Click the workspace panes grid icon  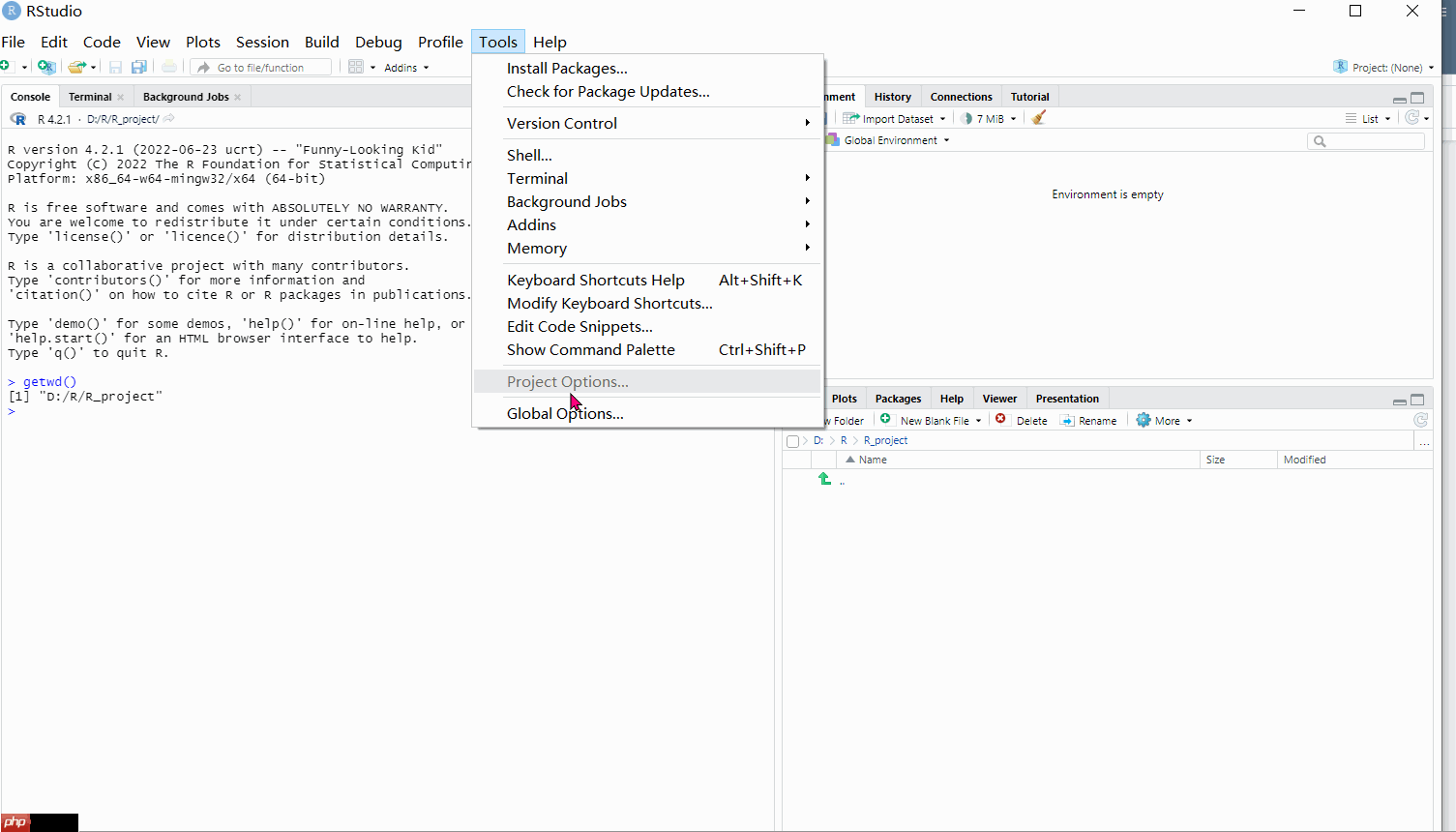356,67
